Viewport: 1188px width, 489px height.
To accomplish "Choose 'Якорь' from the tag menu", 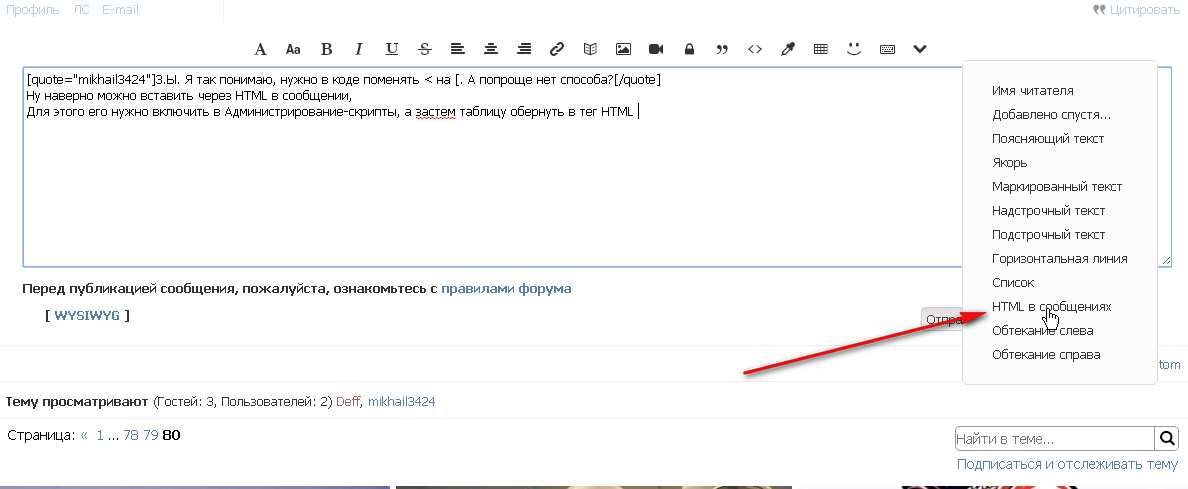I will [x=1009, y=163].
